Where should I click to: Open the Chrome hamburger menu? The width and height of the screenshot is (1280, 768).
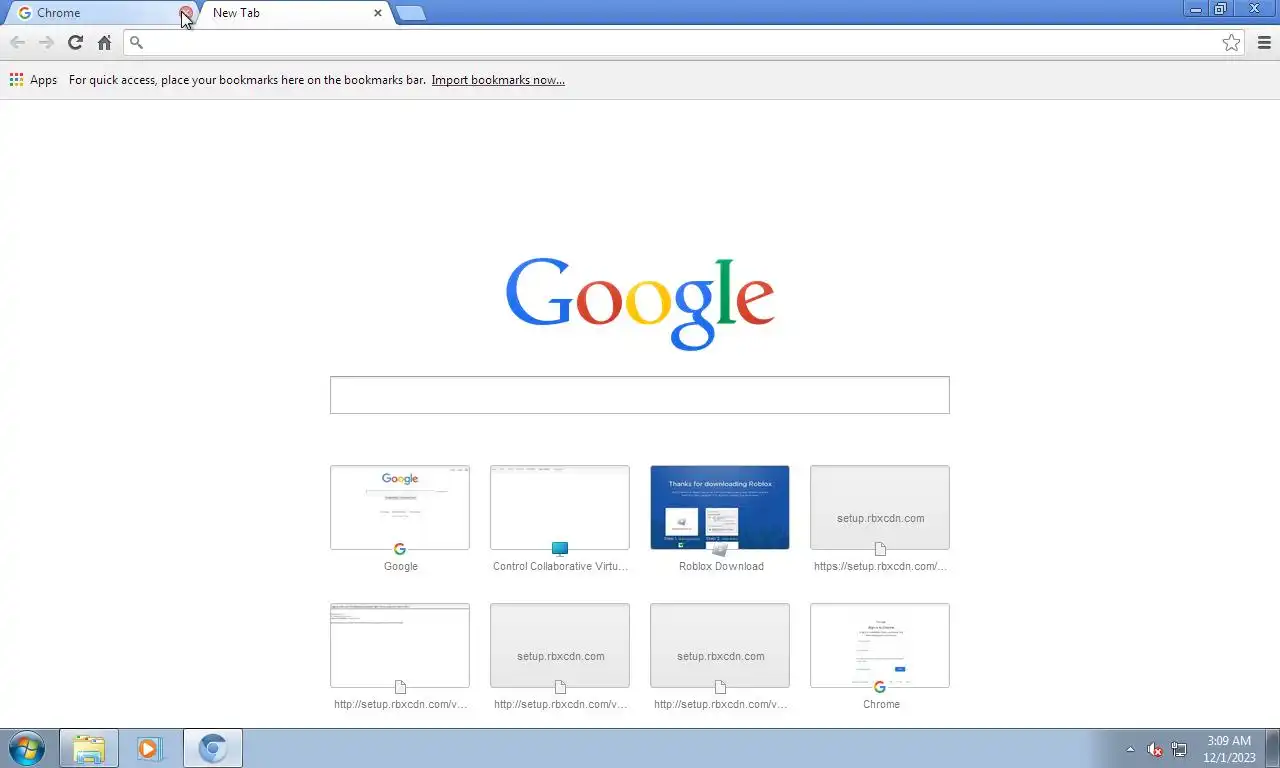click(x=1264, y=42)
